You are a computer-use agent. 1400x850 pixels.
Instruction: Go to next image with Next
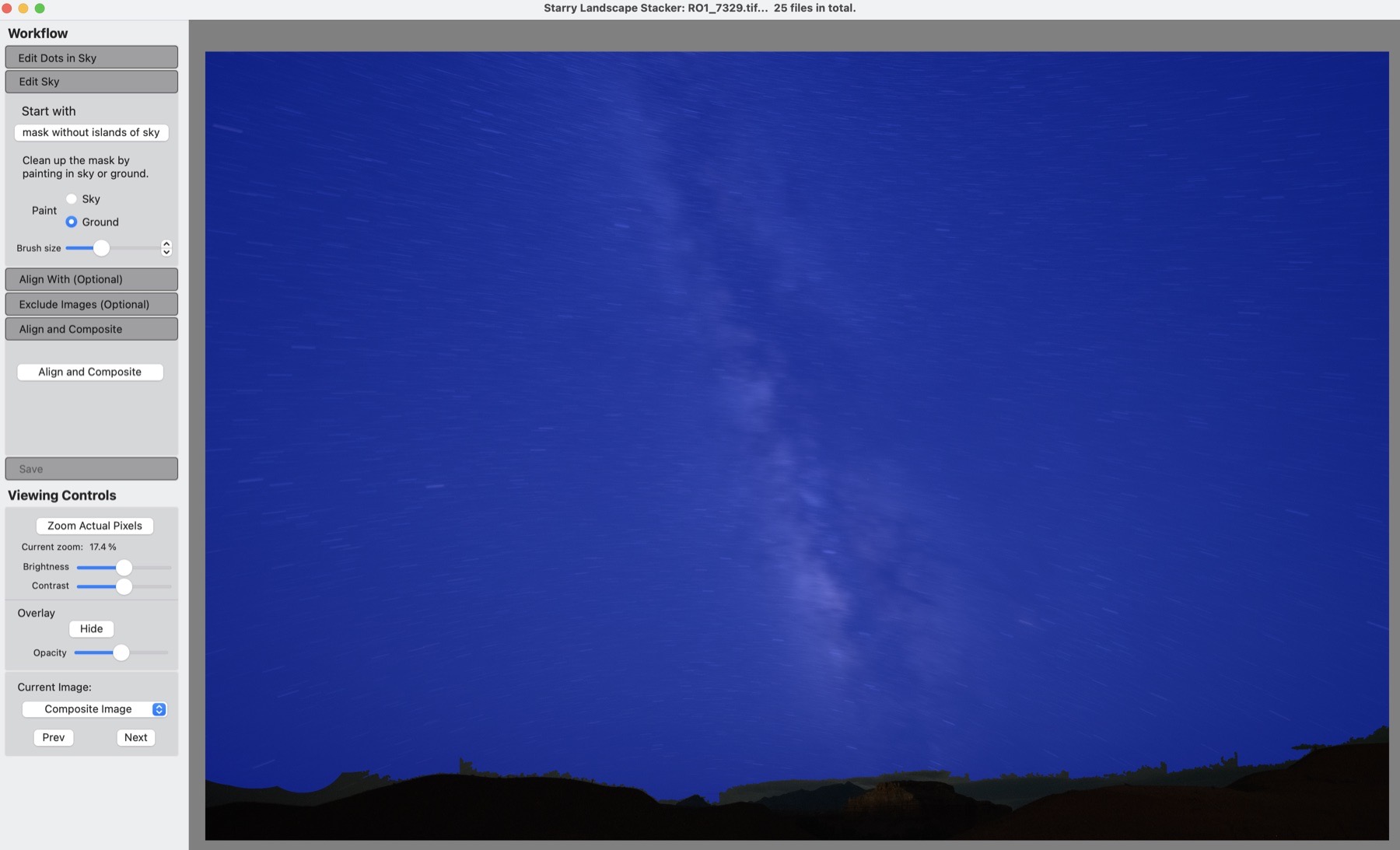tap(136, 737)
